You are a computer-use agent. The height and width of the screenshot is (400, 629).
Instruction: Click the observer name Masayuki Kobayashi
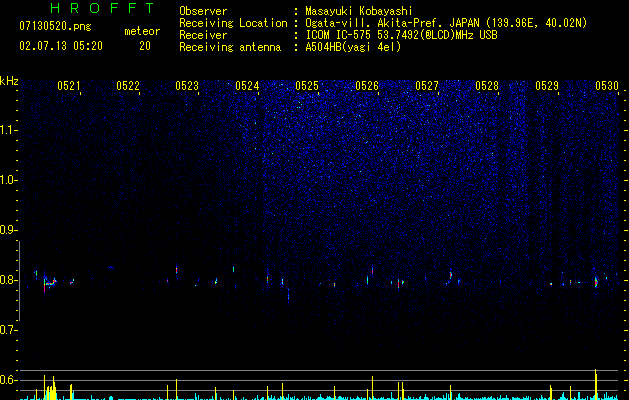[359, 11]
